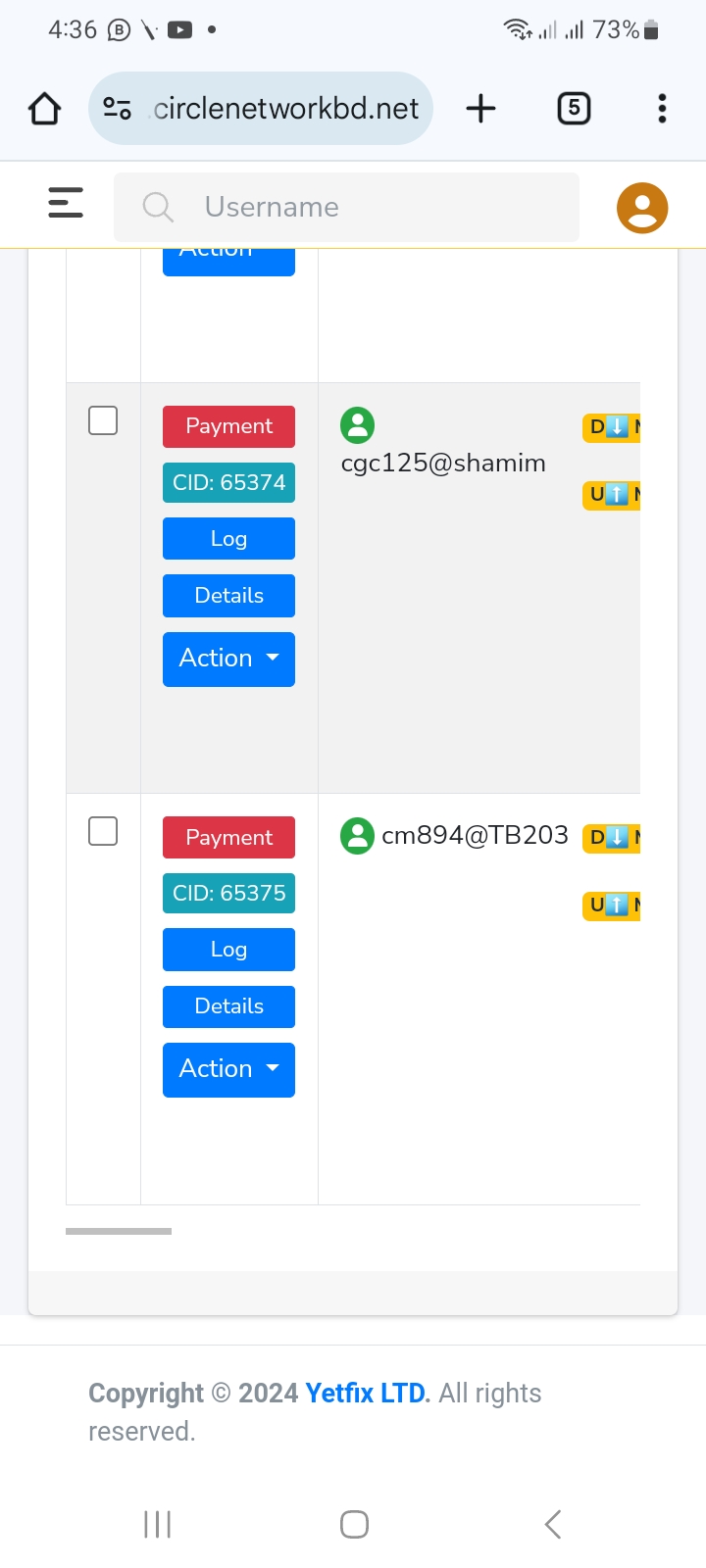The height and width of the screenshot is (1568, 706).
Task: Check the box for CID 65375 row
Action: pyautogui.click(x=103, y=831)
